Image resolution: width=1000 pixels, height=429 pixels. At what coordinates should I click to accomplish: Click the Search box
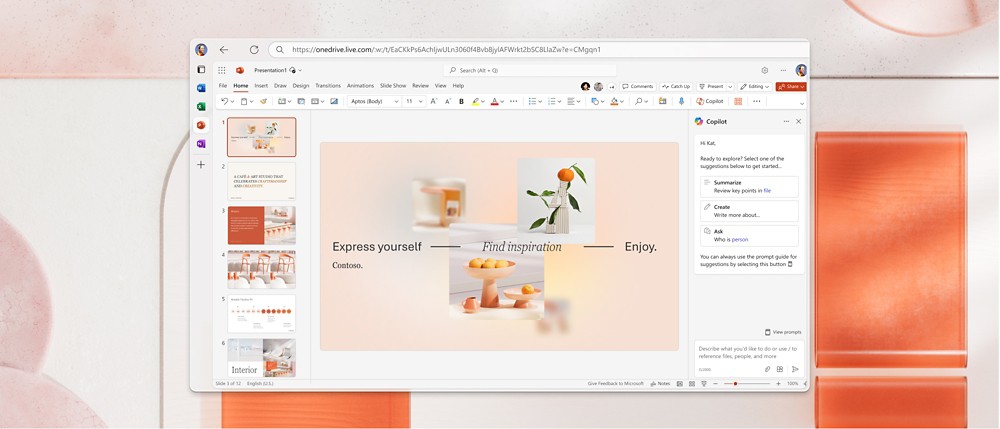click(530, 70)
